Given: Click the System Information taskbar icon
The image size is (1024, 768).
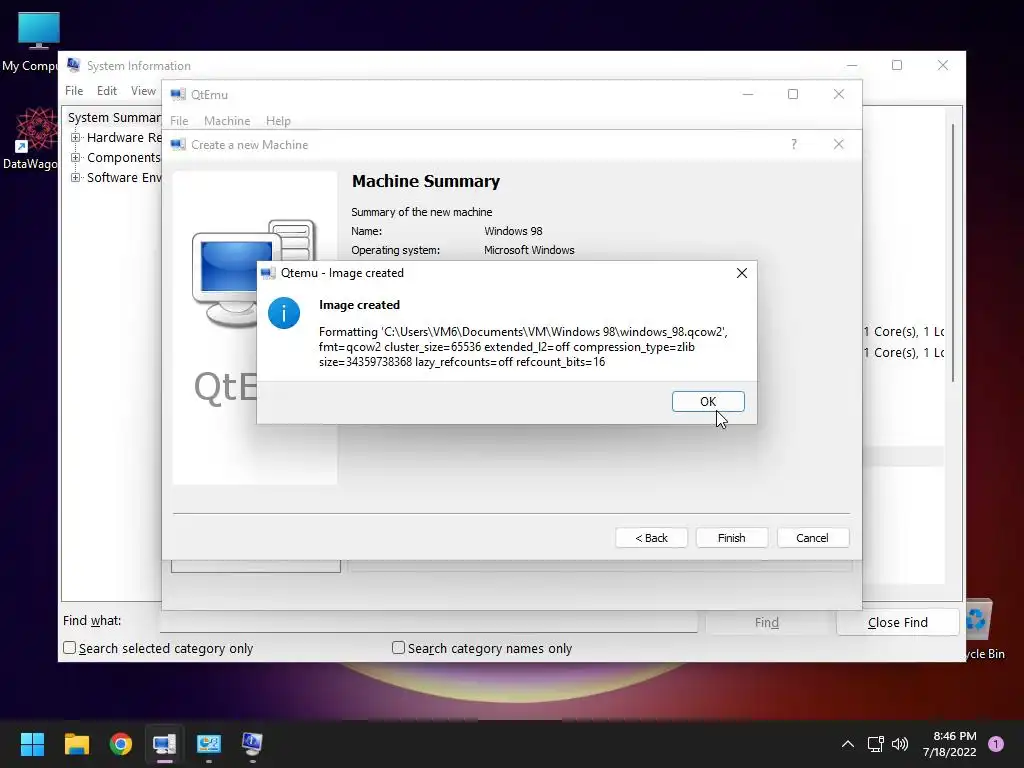Looking at the screenshot, I should (x=253, y=744).
